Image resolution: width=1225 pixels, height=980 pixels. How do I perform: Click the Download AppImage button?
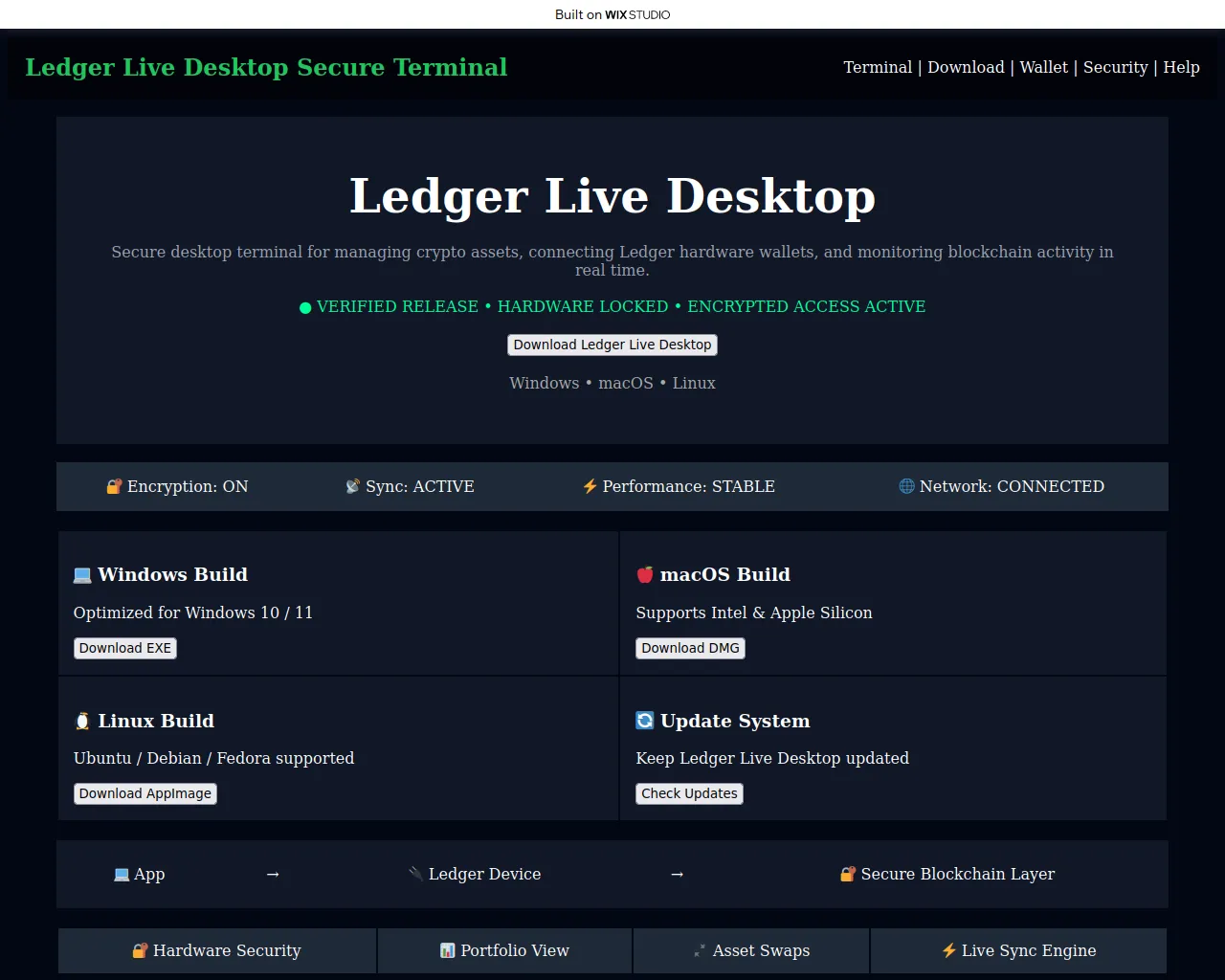[145, 793]
